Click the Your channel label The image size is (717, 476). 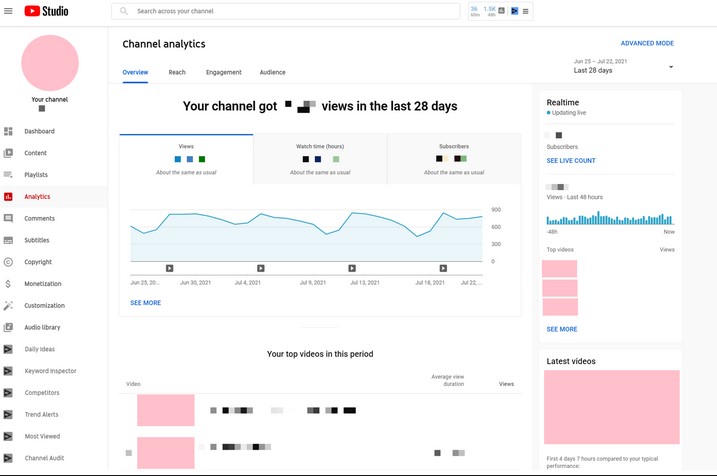(49, 100)
